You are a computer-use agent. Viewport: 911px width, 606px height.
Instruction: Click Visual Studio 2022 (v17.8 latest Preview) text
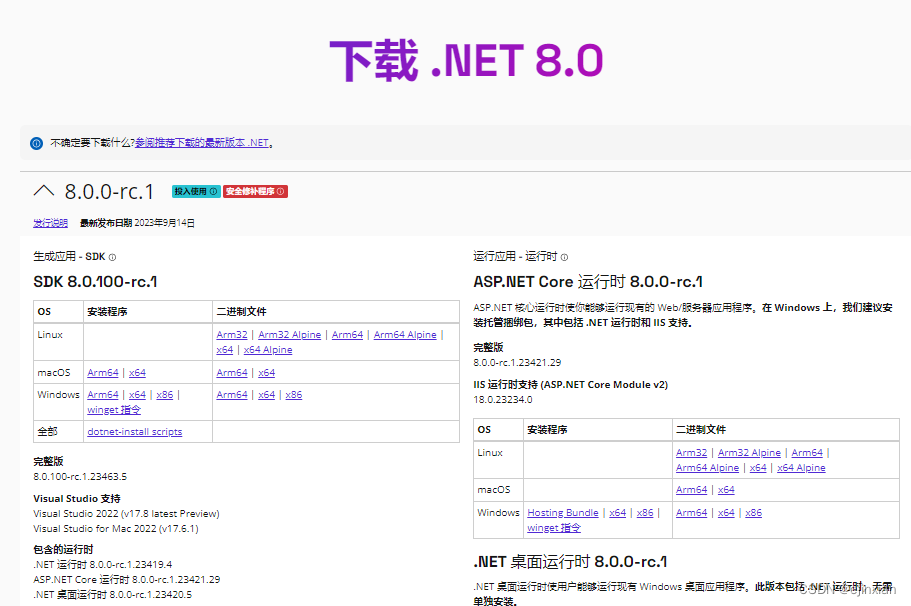point(126,514)
